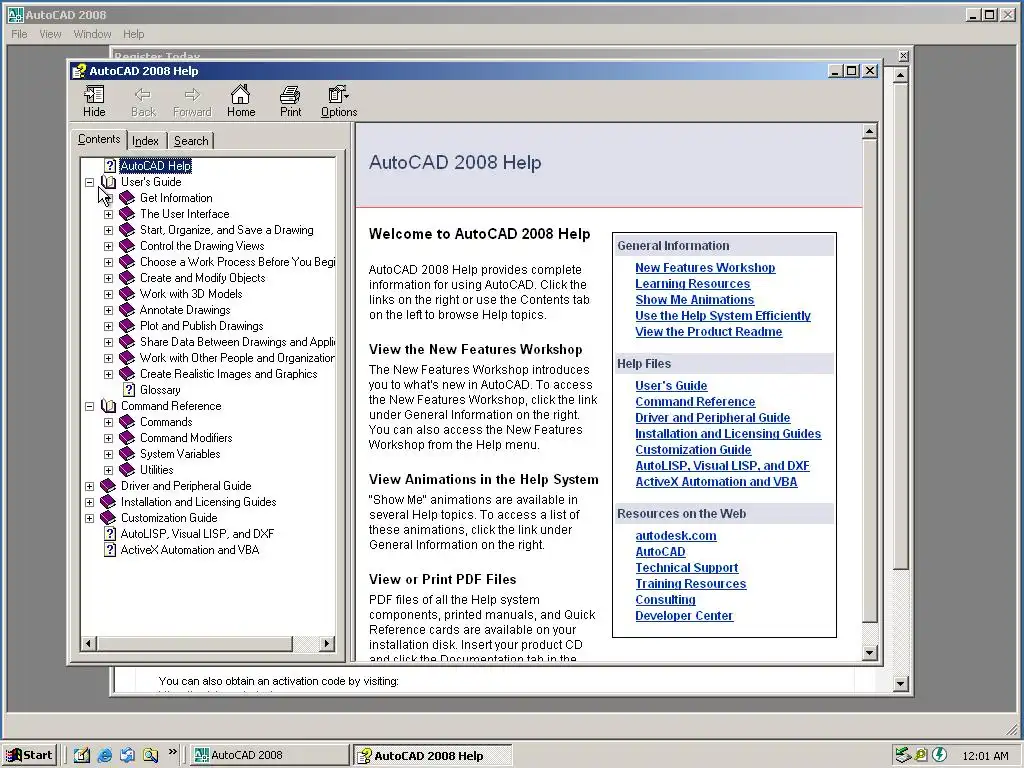Select the Contents tab
Viewport: 1024px width, 768px height.
(99, 139)
